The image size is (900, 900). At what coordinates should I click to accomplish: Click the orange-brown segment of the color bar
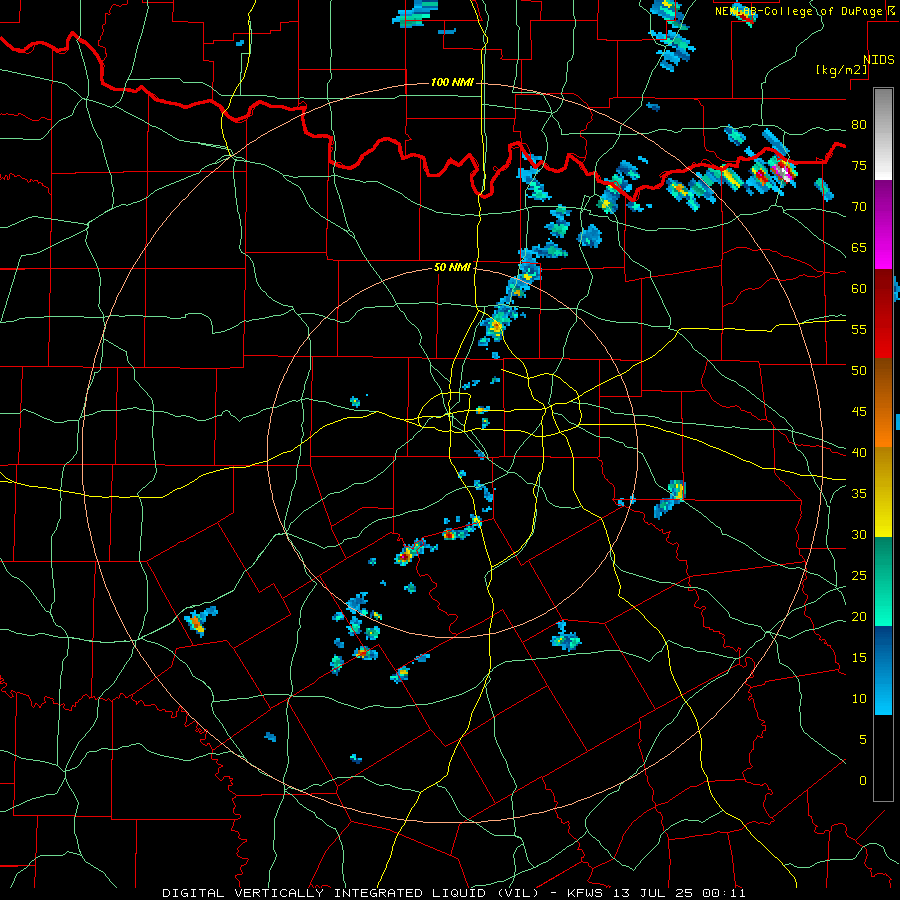click(883, 403)
